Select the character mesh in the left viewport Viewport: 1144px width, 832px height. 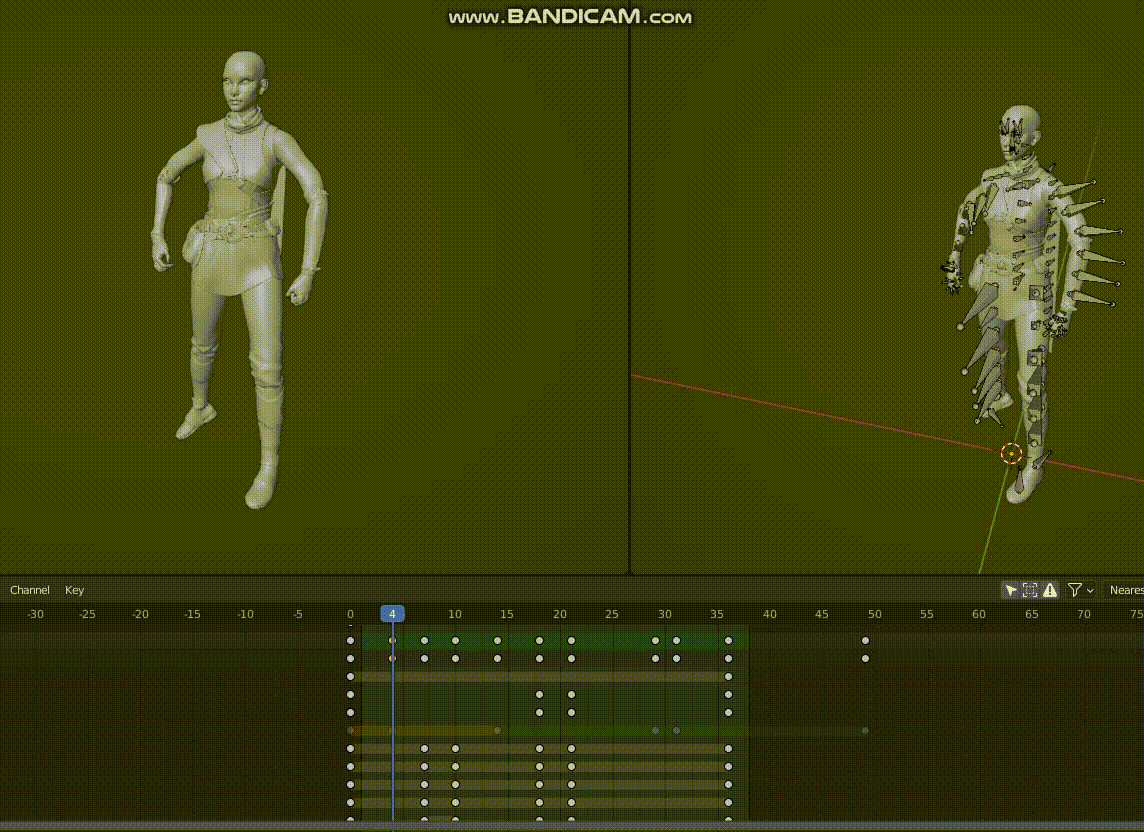point(240,250)
